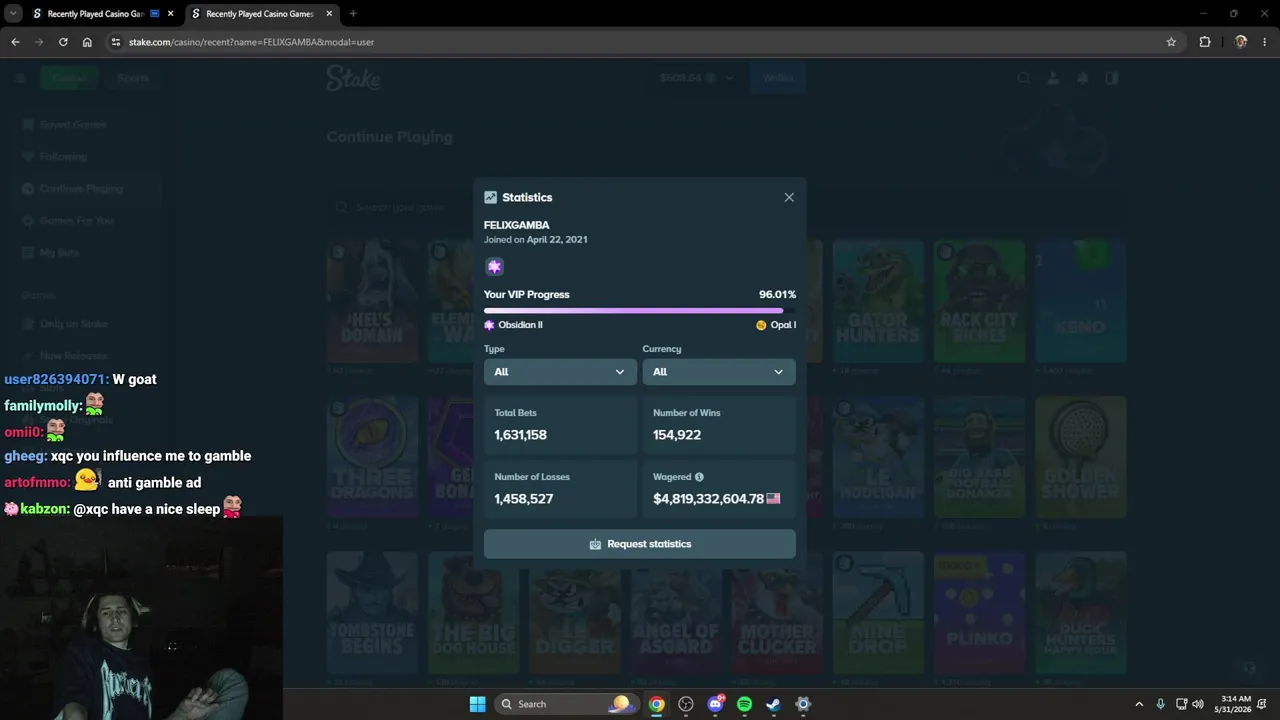This screenshot has height=720, width=1280.
Task: Open the Rack City Riches game thumbnail
Action: (x=979, y=301)
